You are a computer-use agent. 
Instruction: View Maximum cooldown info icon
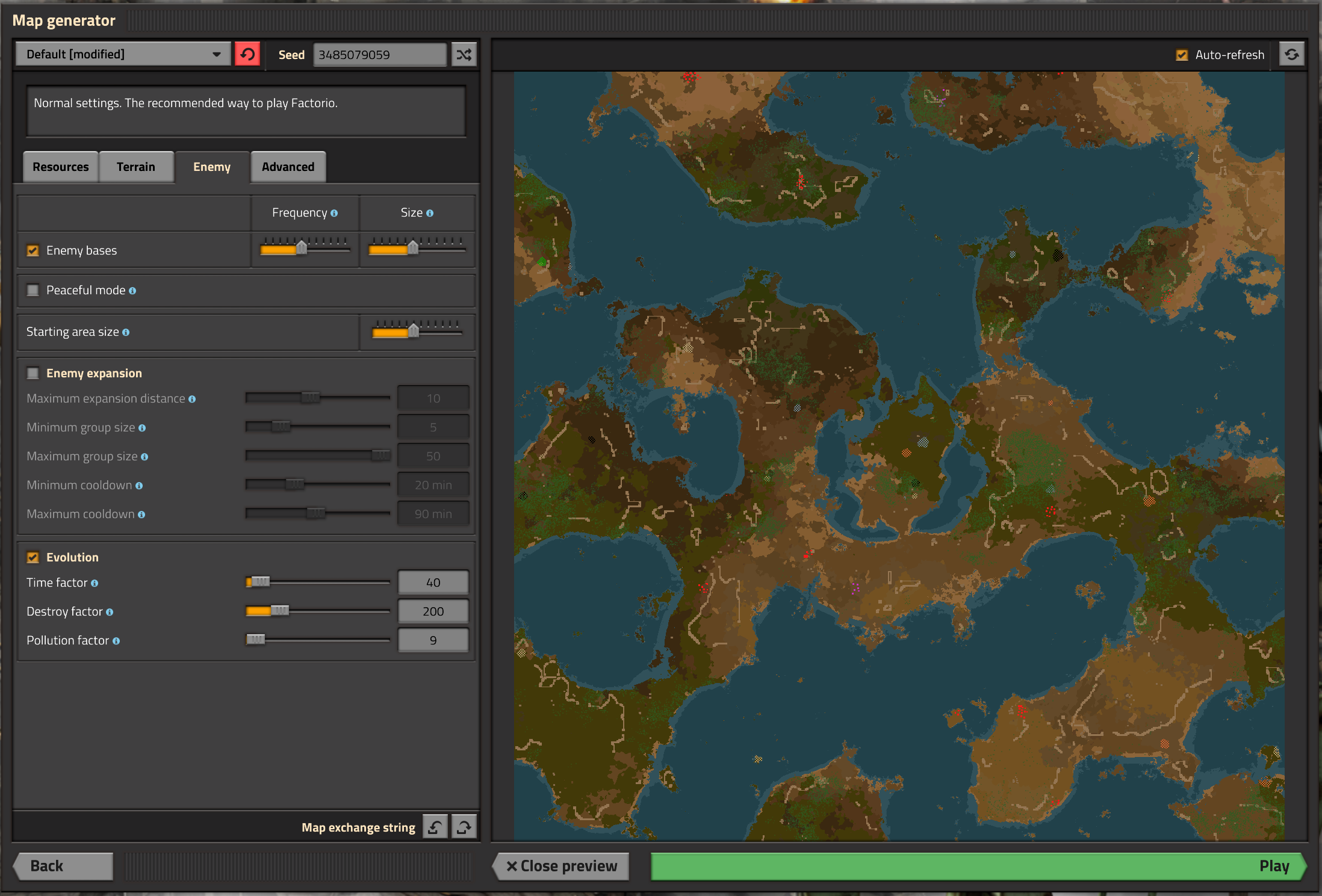coord(141,514)
